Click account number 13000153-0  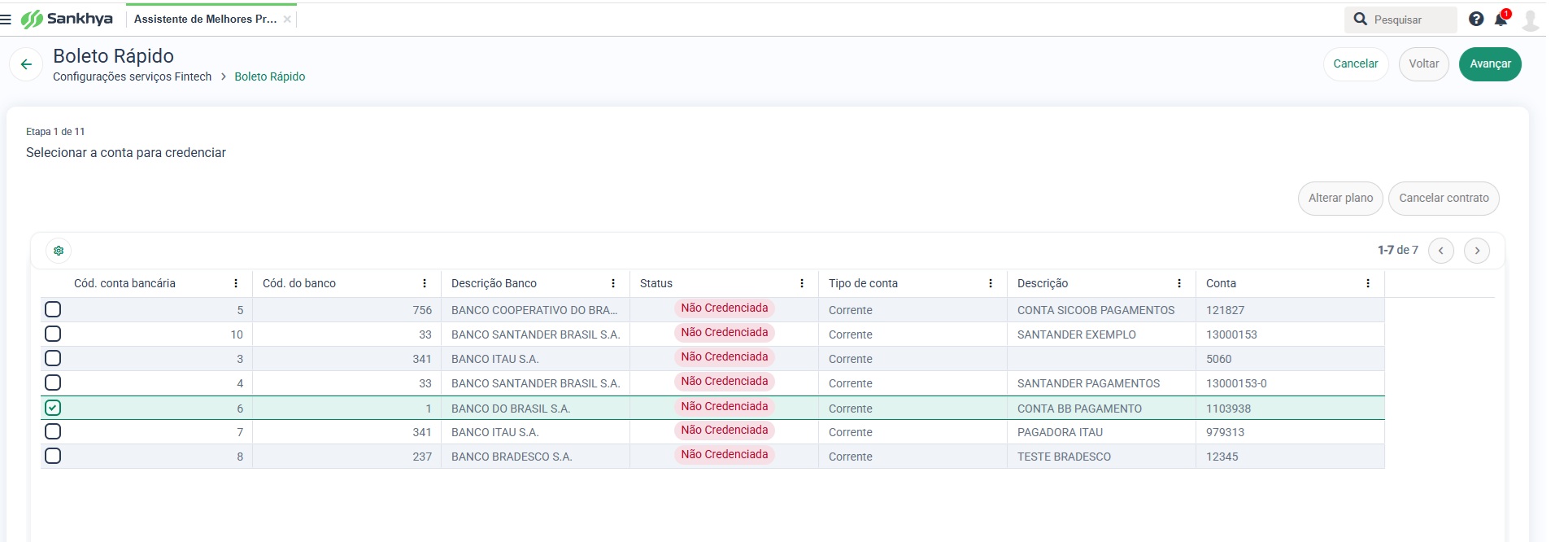(1236, 383)
